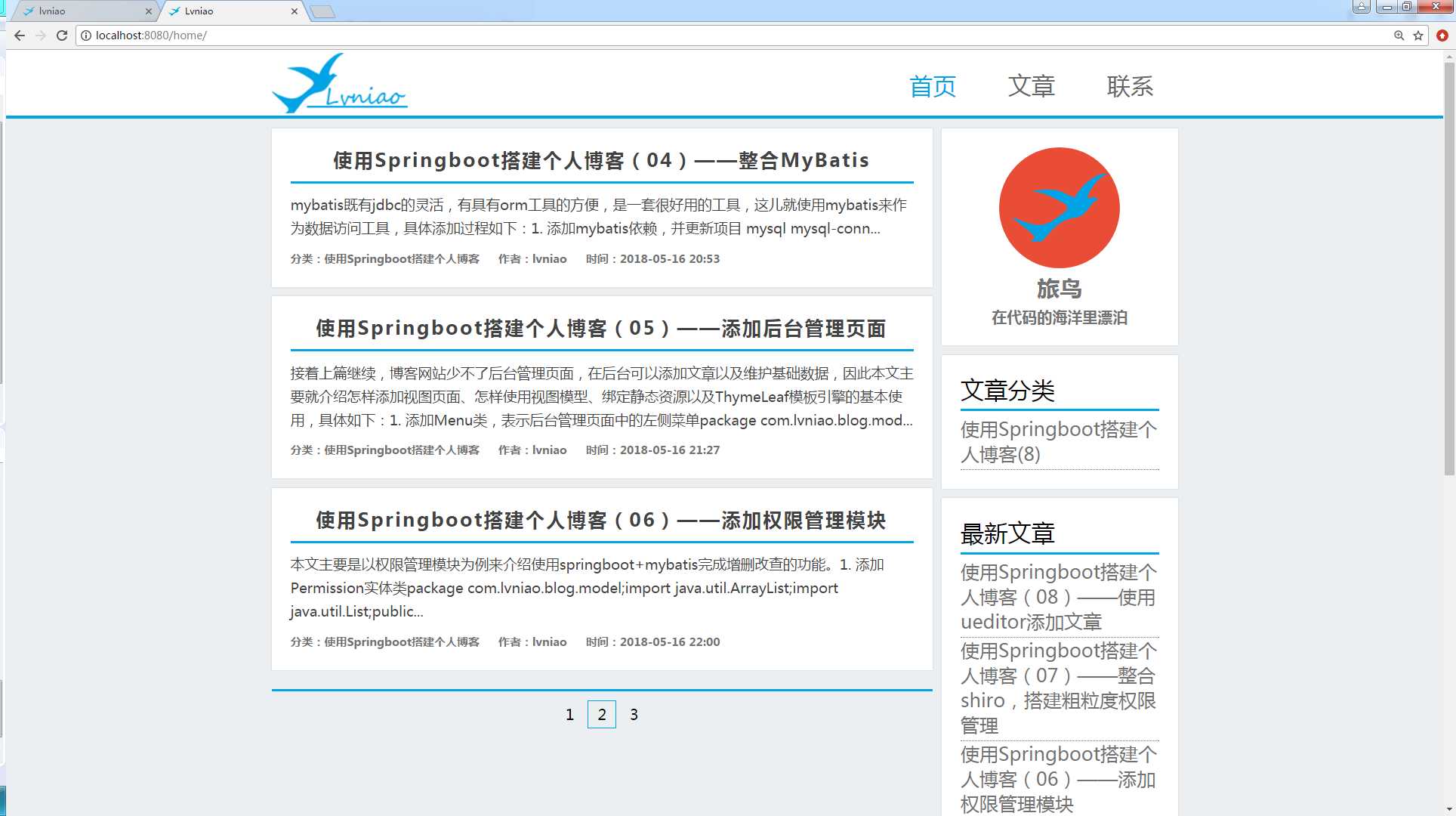
Task: Click the 文章分类 sidebar heading
Action: [1007, 391]
